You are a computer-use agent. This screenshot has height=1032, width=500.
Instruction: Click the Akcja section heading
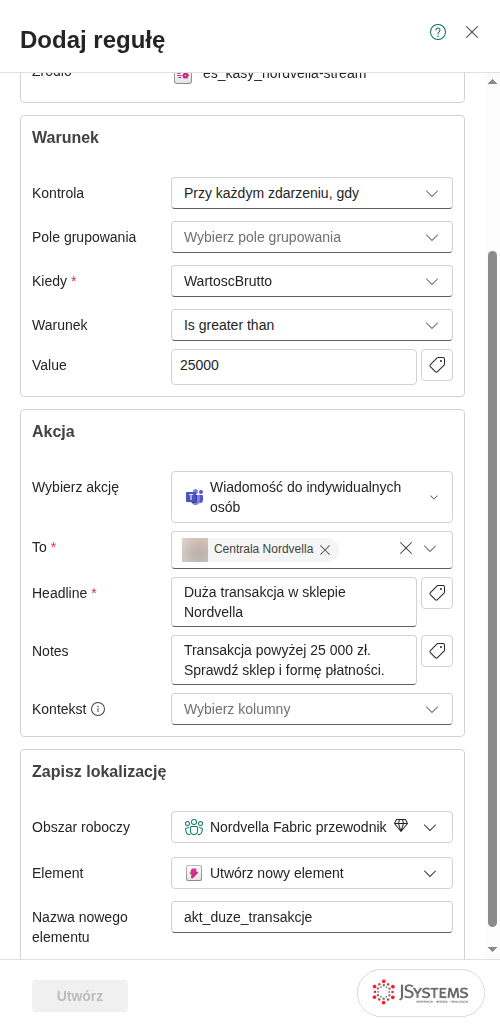[x=53, y=432]
